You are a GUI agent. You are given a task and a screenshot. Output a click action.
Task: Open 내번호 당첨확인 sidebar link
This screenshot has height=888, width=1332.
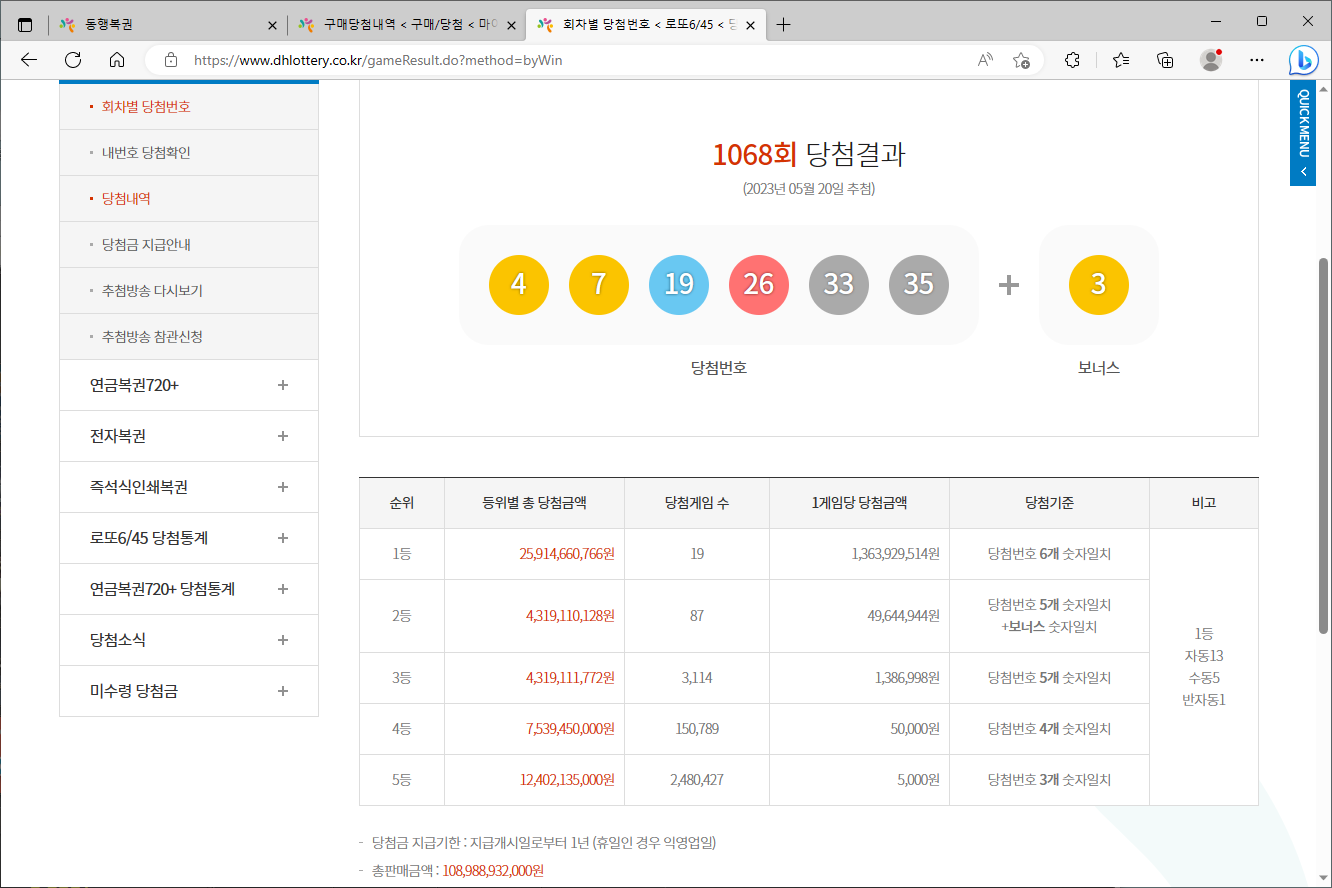[146, 153]
